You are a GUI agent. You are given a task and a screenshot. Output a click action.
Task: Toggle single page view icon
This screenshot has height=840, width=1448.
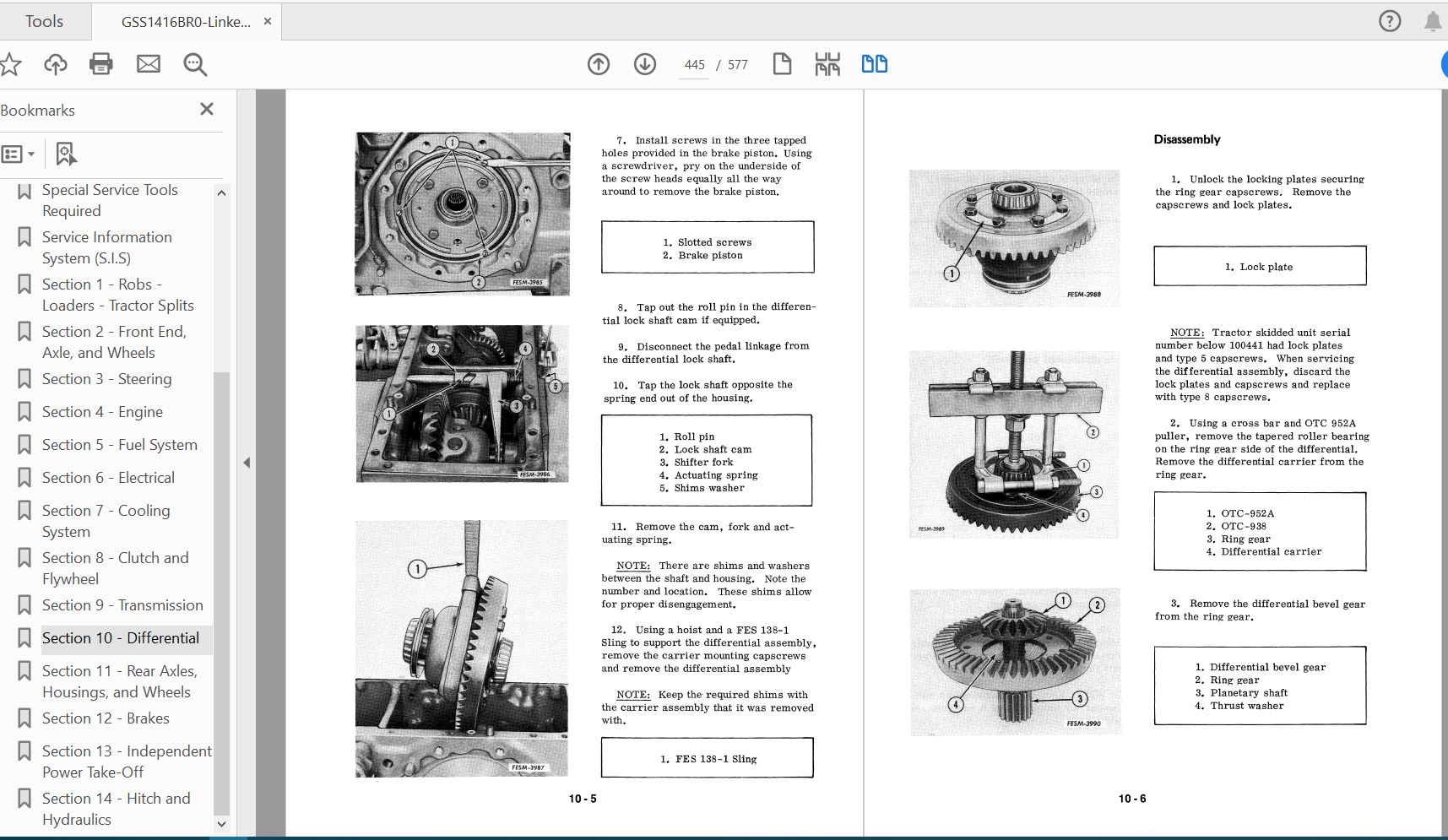coord(782,64)
